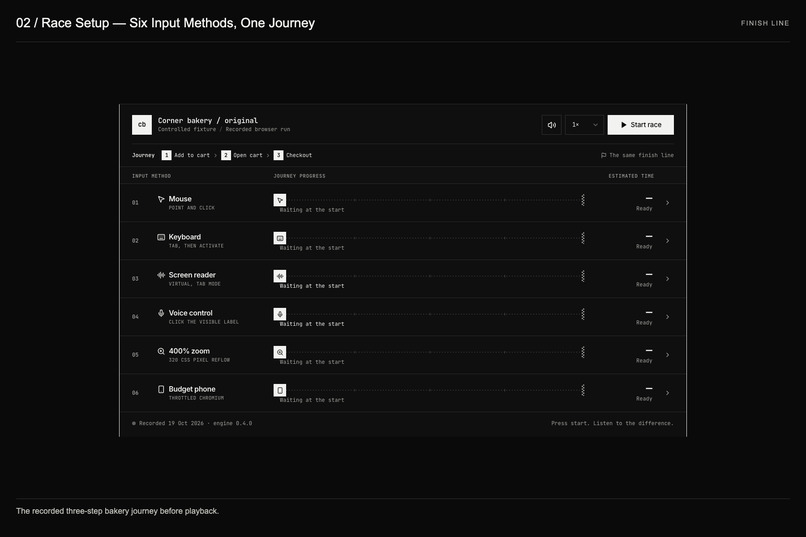806x537 pixels.
Task: Click the Screen reader racer marker on track
Action: pyautogui.click(x=280, y=276)
